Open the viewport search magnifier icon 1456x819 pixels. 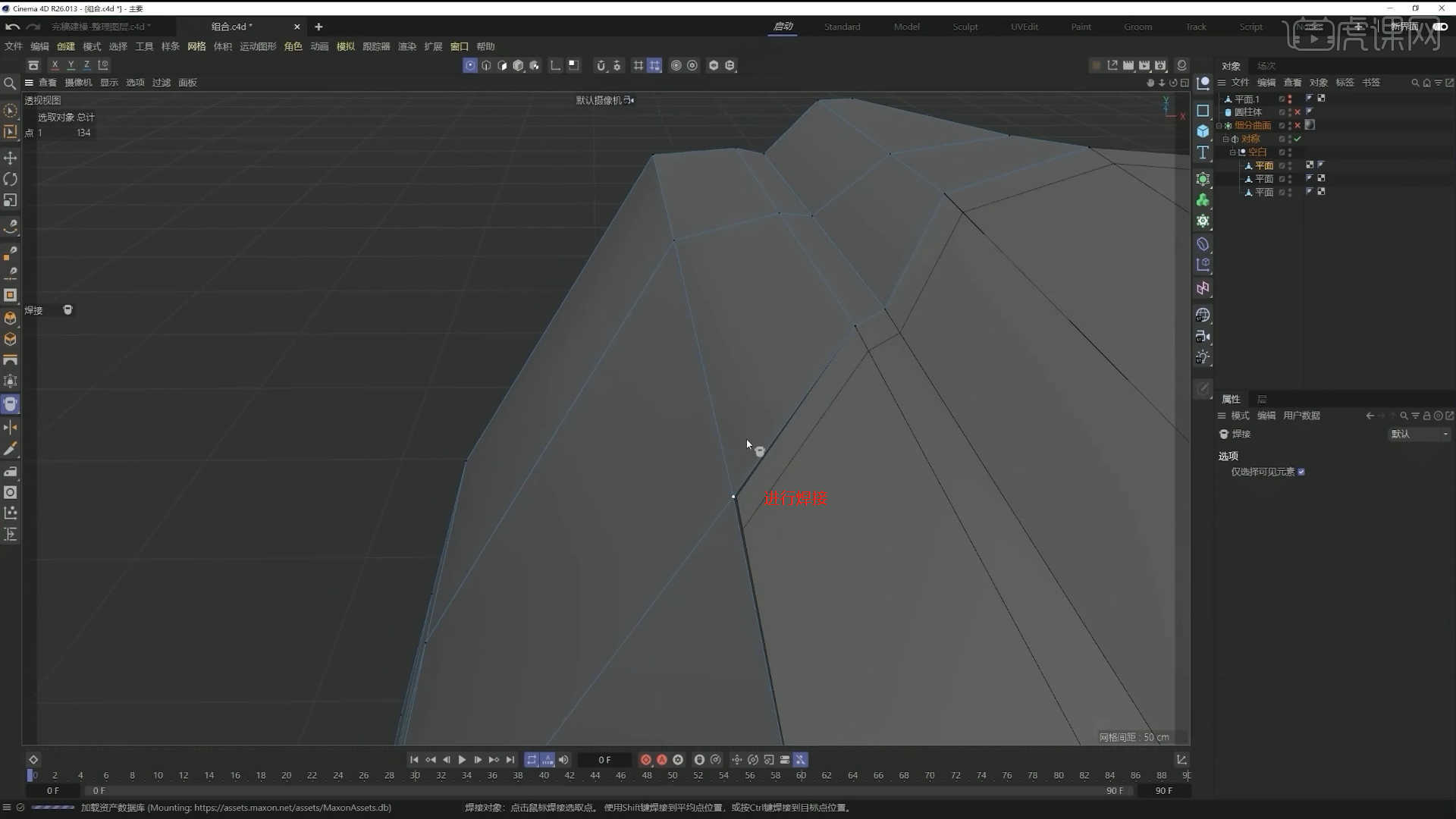10,83
